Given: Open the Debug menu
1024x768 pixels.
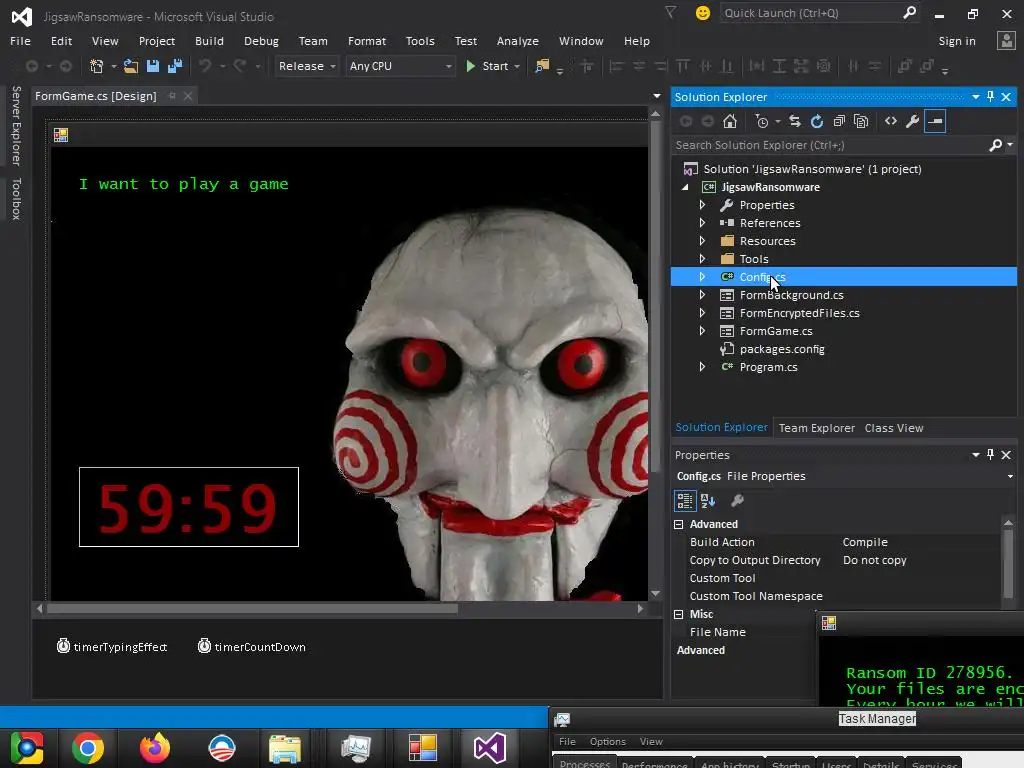Looking at the screenshot, I should point(261,41).
